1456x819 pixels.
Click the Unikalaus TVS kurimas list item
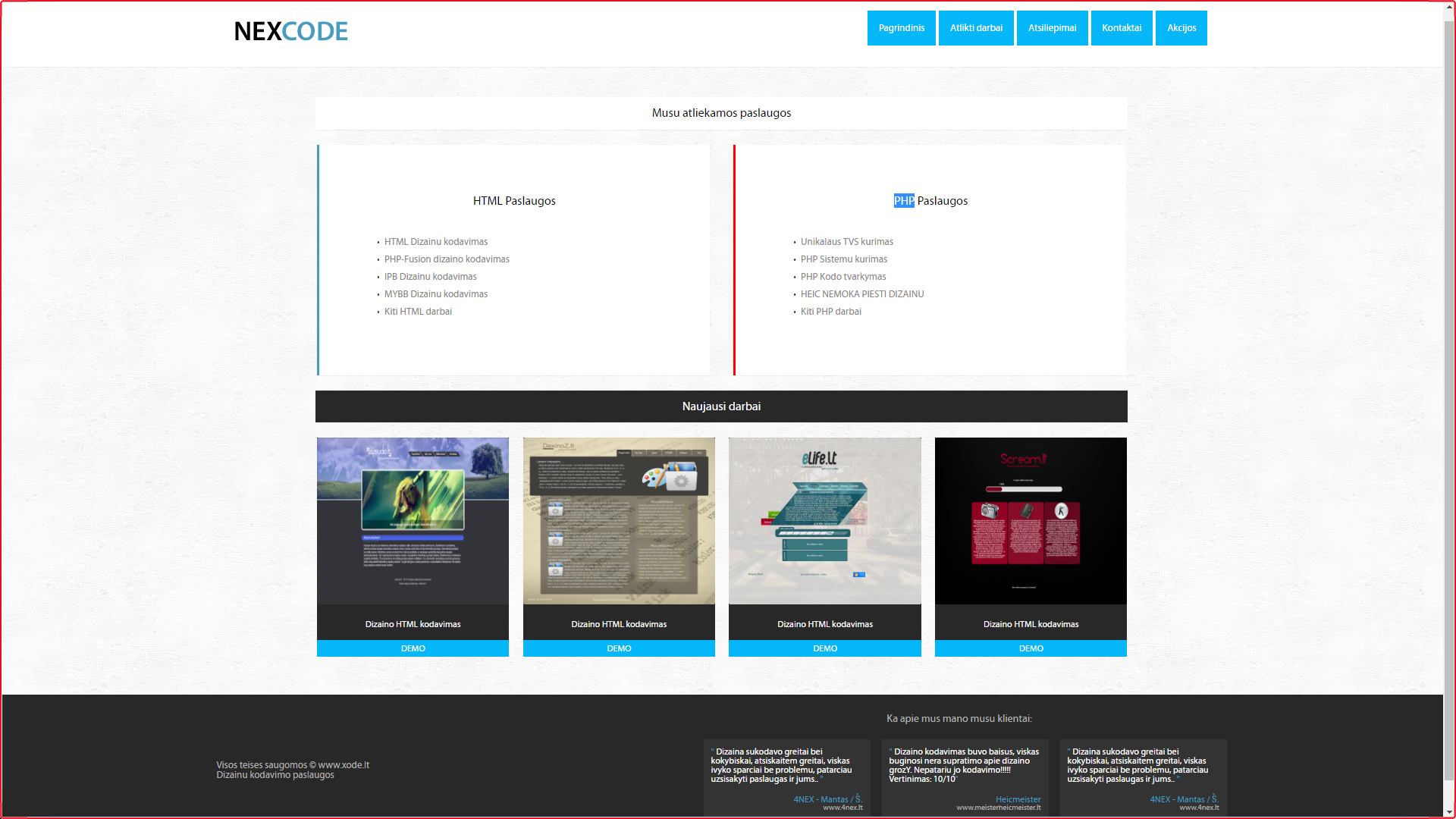846,242
